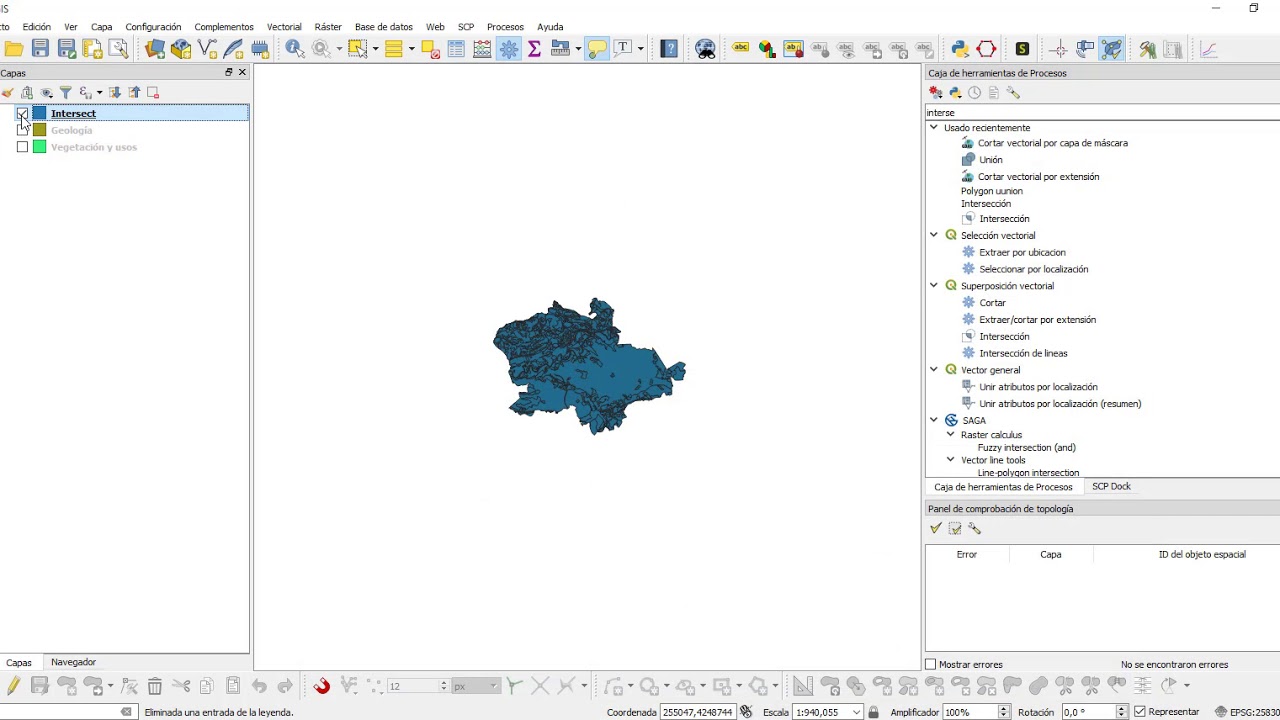Screen dimensions: 1280x720
Task: Toggle editing with the yellow pencil icon
Action: click(x=13, y=686)
